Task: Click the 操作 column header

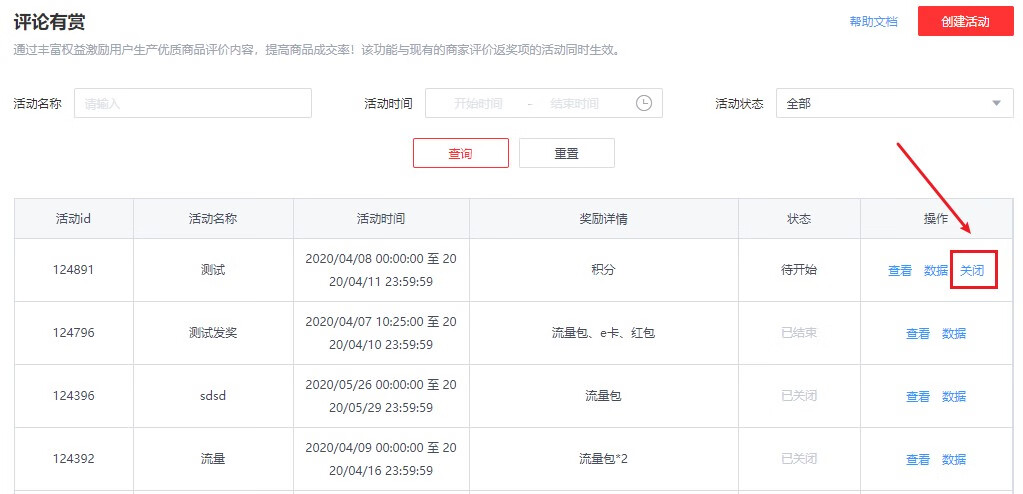Action: pos(936,219)
